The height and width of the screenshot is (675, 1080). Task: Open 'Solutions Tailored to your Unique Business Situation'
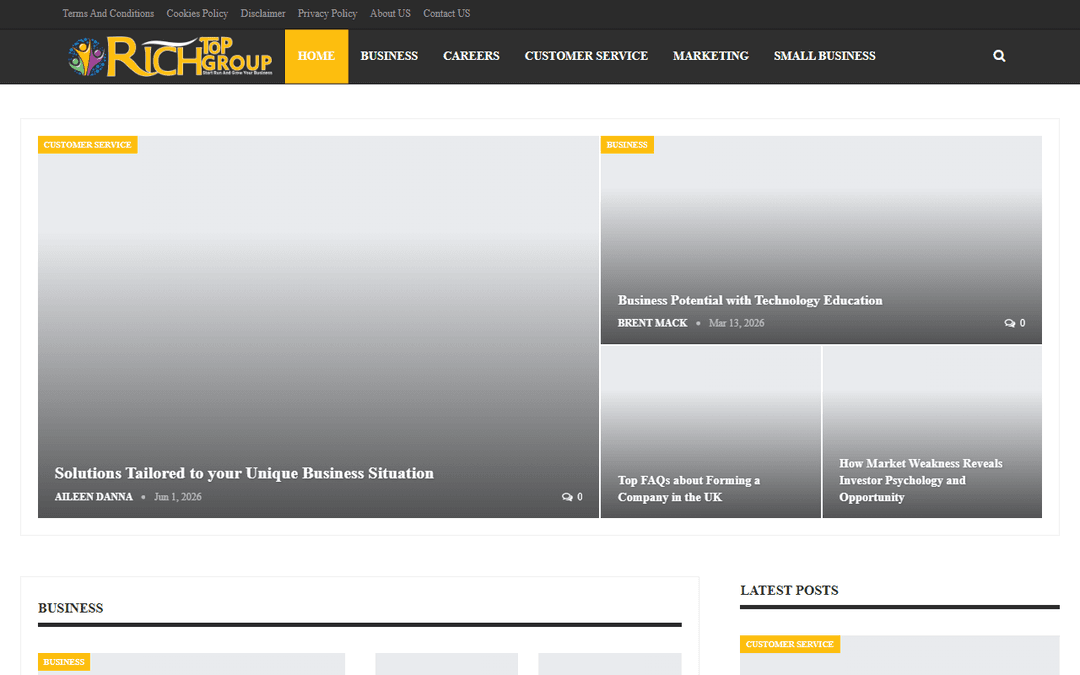[x=244, y=473]
